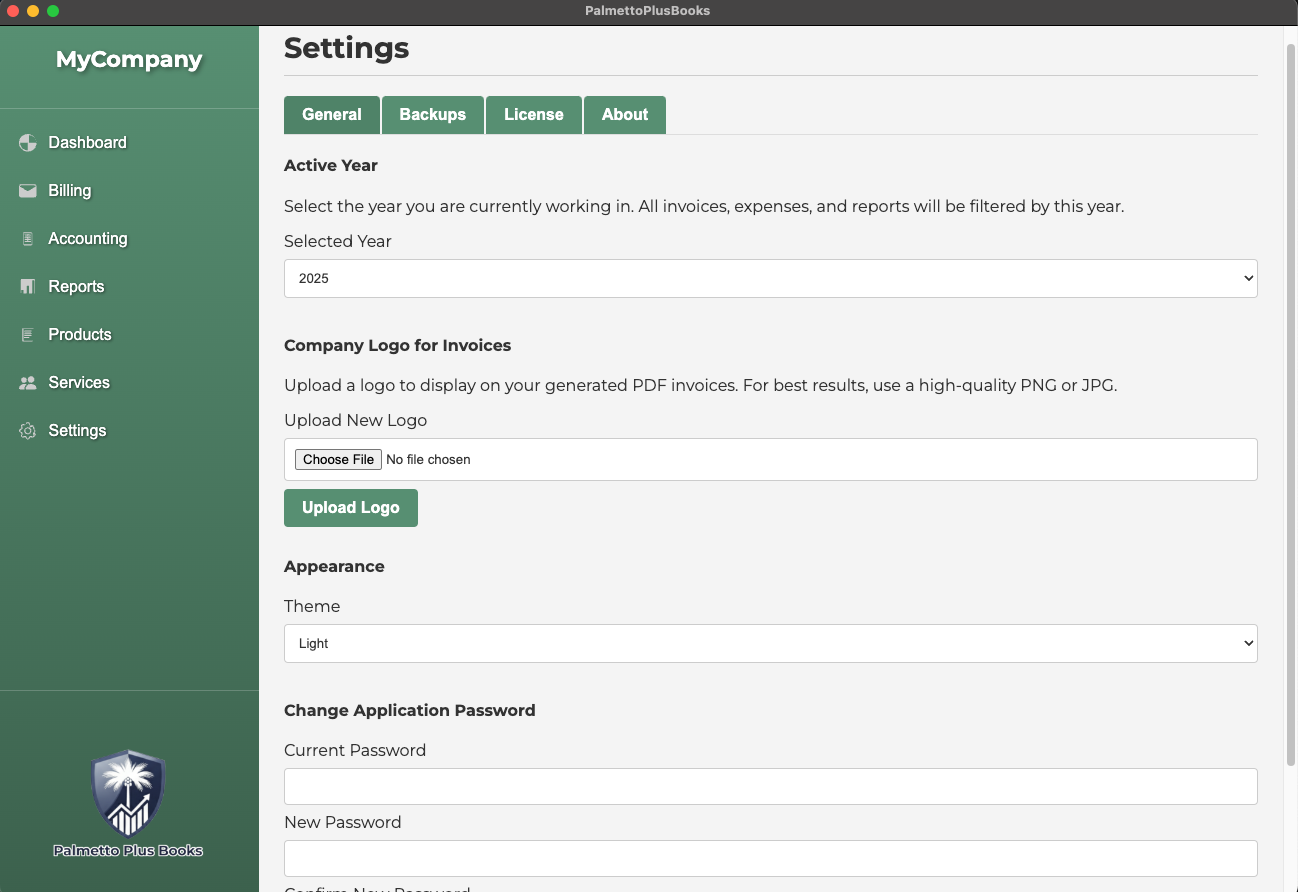
Task: Click the Billing envelope icon
Action: tap(28, 191)
